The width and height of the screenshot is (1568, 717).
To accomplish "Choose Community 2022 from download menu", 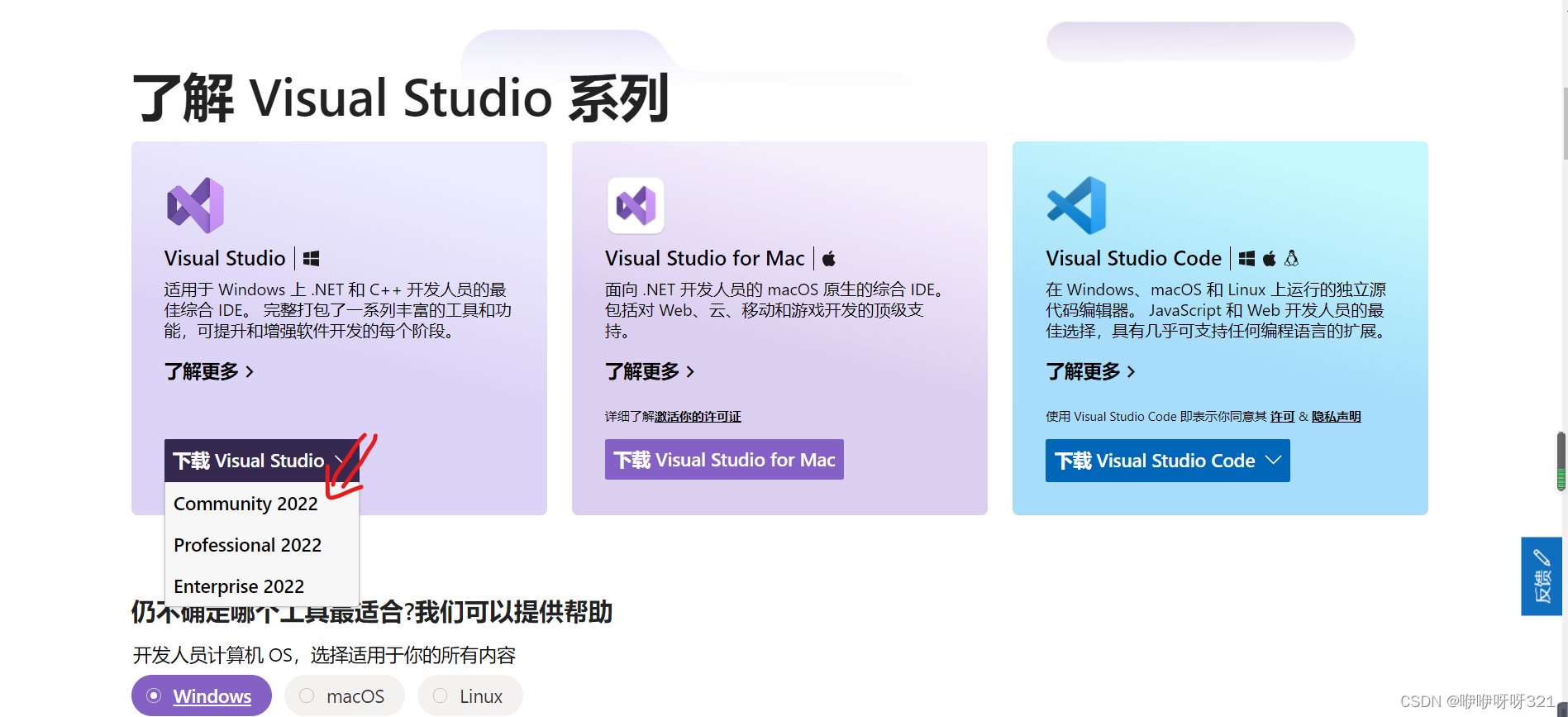I will [x=262, y=504].
